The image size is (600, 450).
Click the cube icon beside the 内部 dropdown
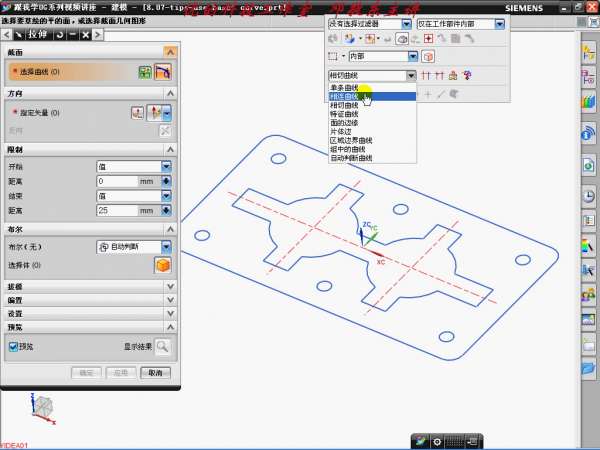[428, 57]
